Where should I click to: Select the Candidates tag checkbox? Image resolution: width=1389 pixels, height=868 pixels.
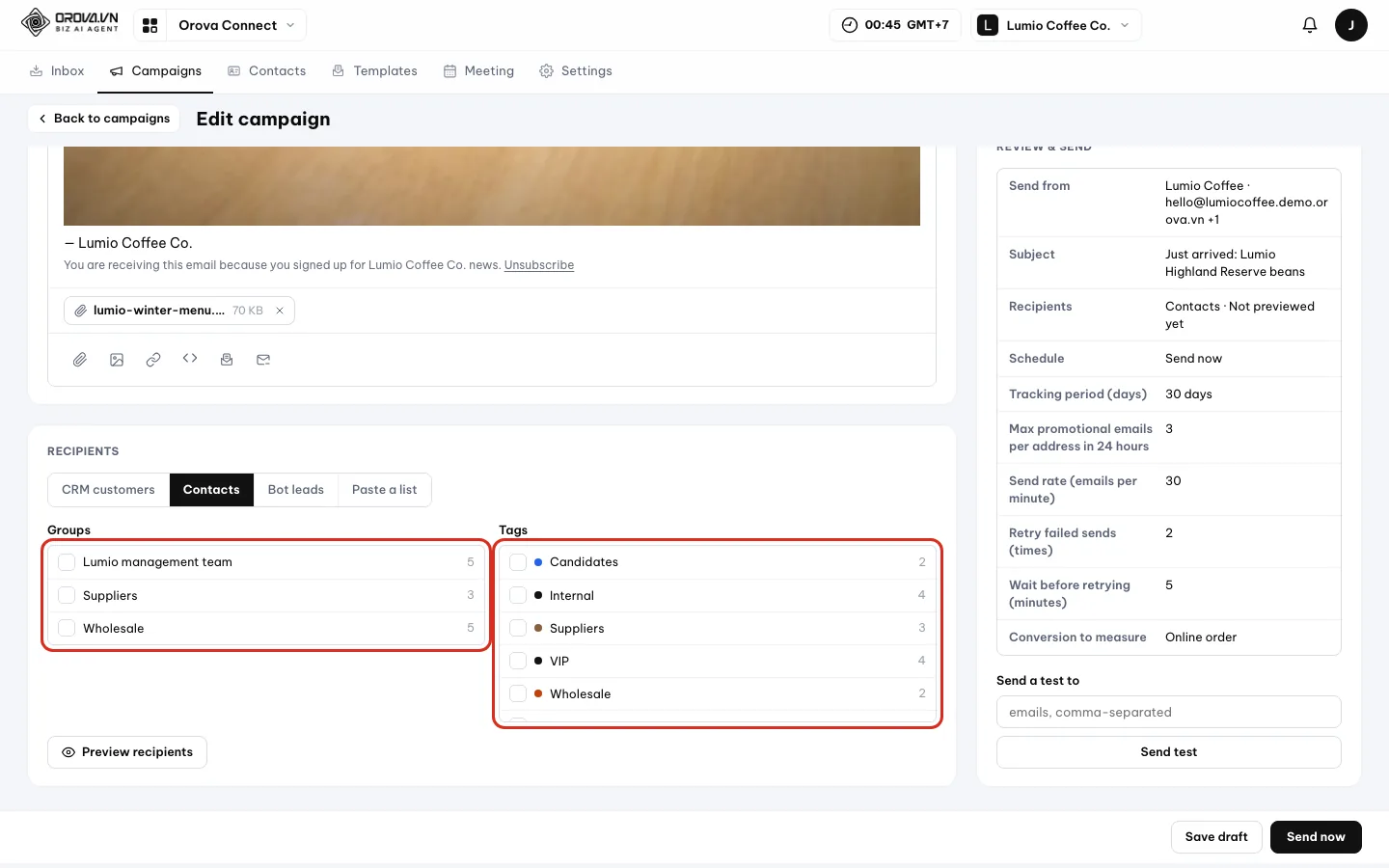tap(518, 562)
